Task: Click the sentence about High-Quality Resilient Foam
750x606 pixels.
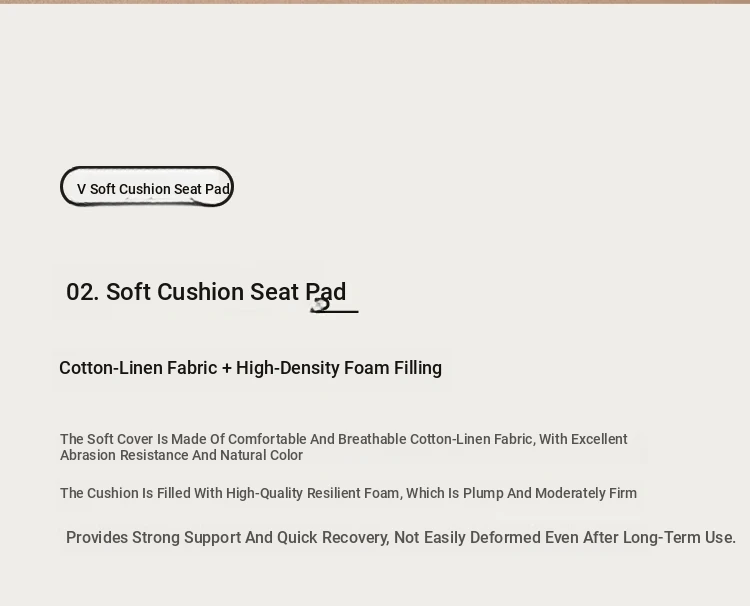Action: coord(348,493)
